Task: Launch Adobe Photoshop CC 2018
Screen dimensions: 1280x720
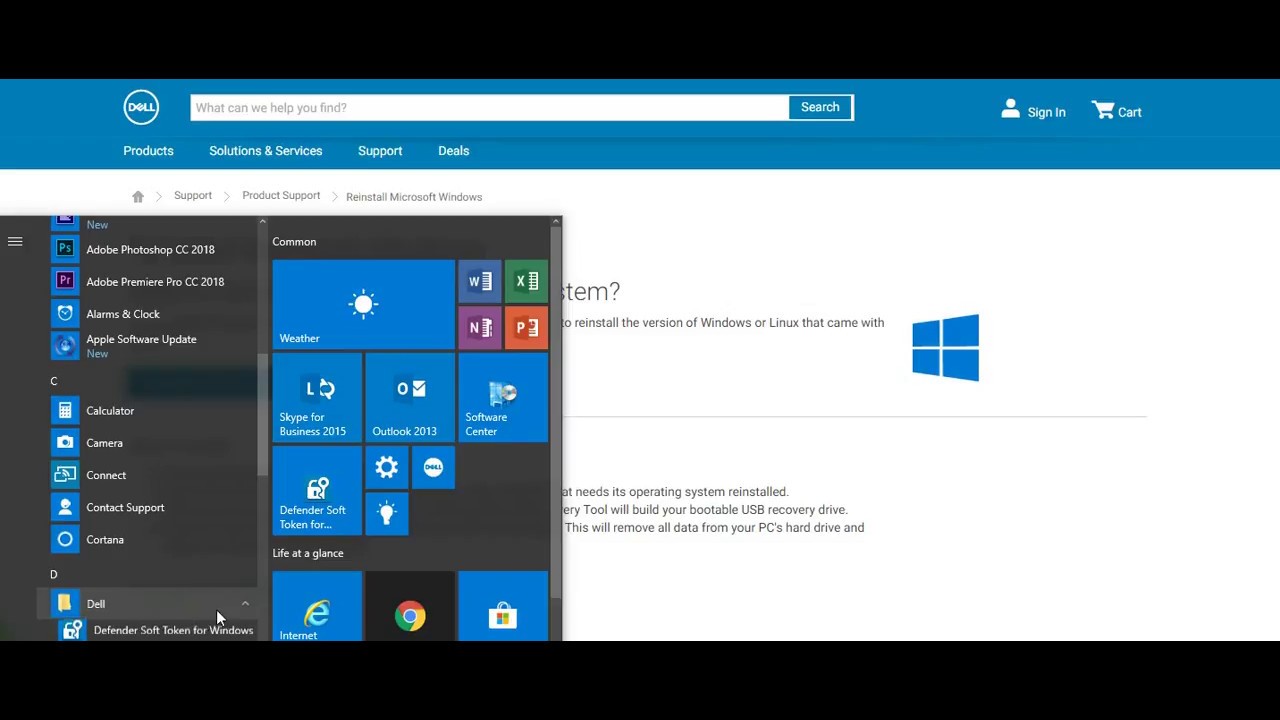Action: tap(150, 250)
